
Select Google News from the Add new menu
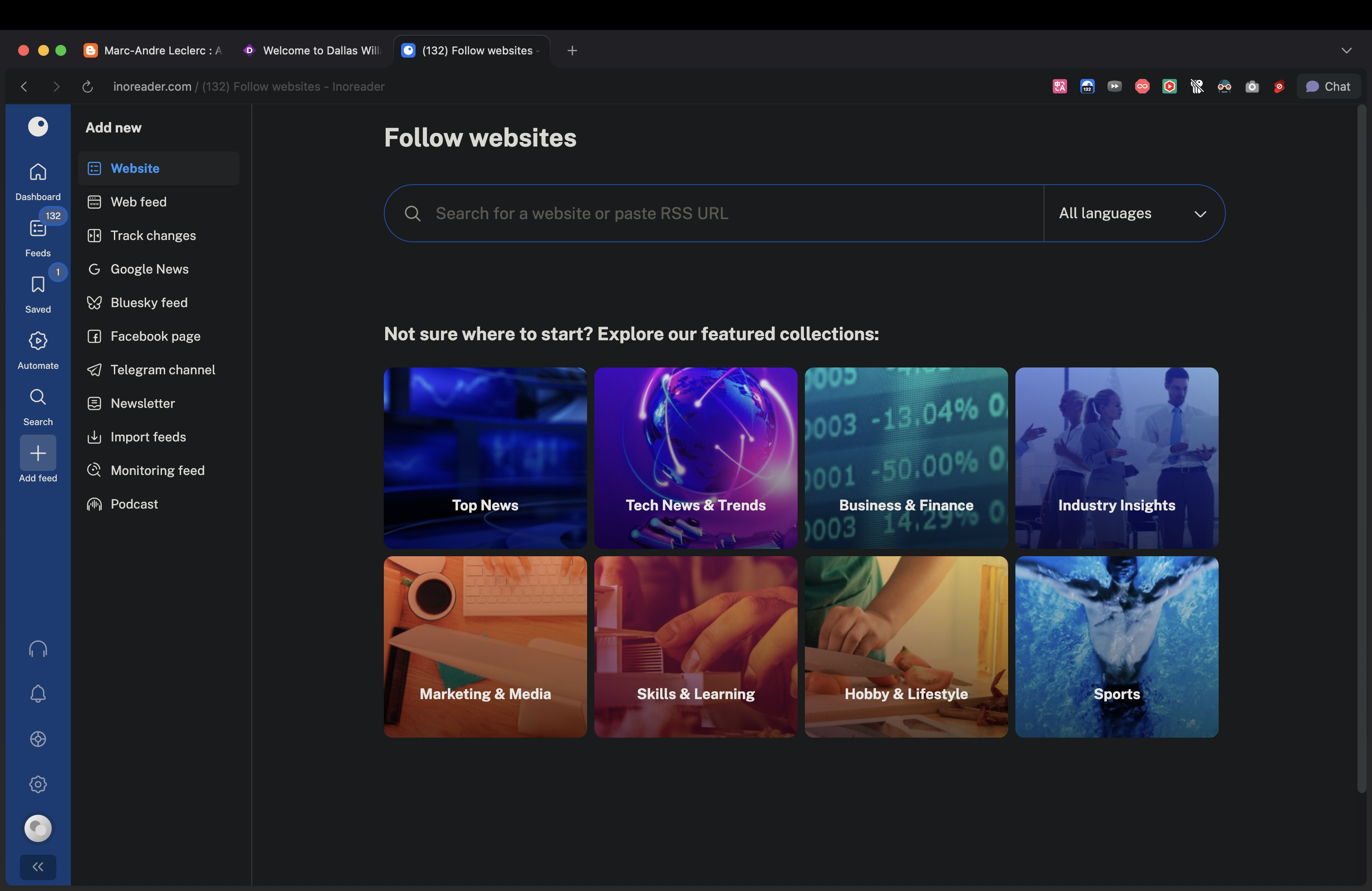149,269
